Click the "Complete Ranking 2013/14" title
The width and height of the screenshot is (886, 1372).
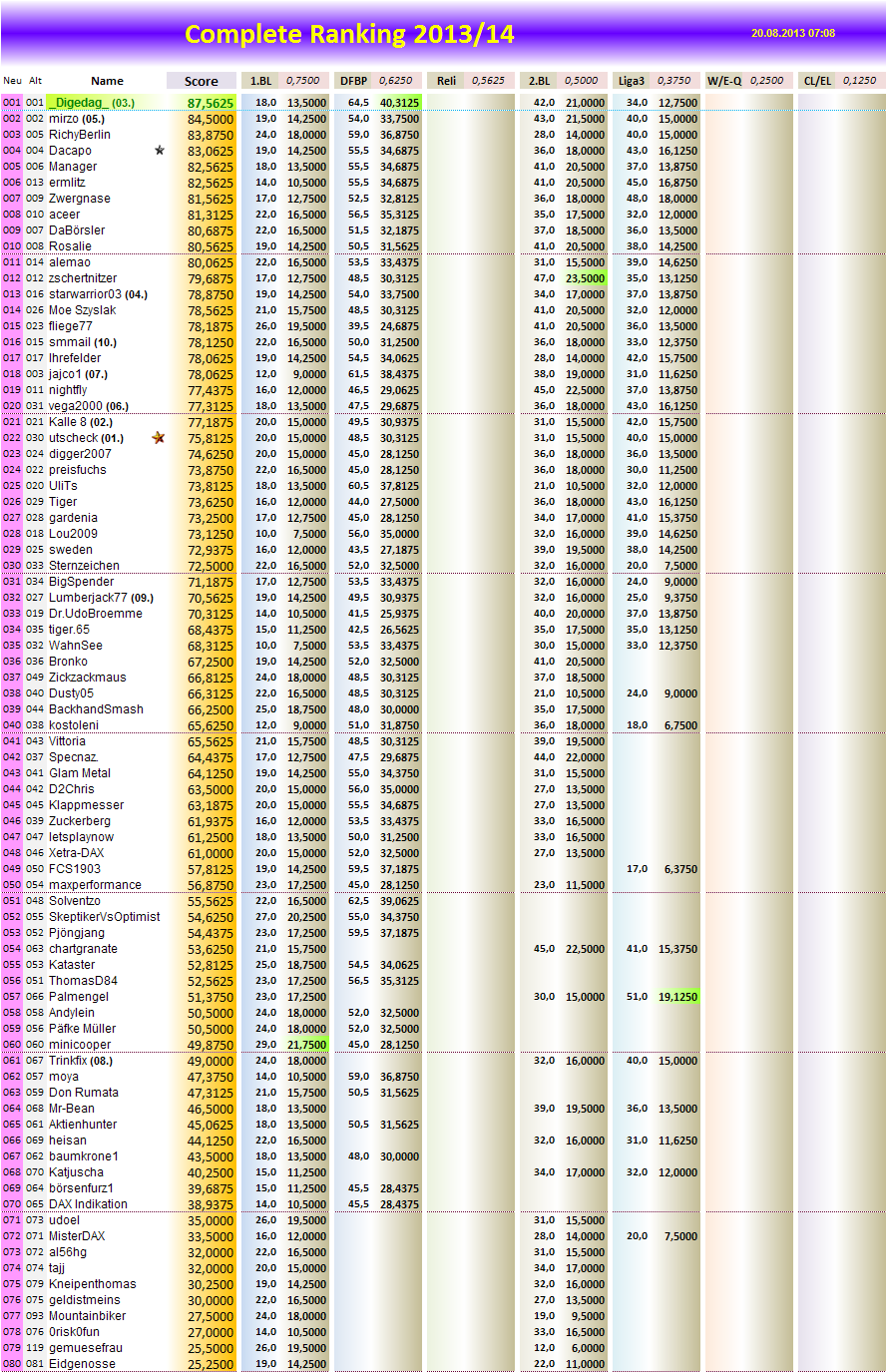coord(349,34)
